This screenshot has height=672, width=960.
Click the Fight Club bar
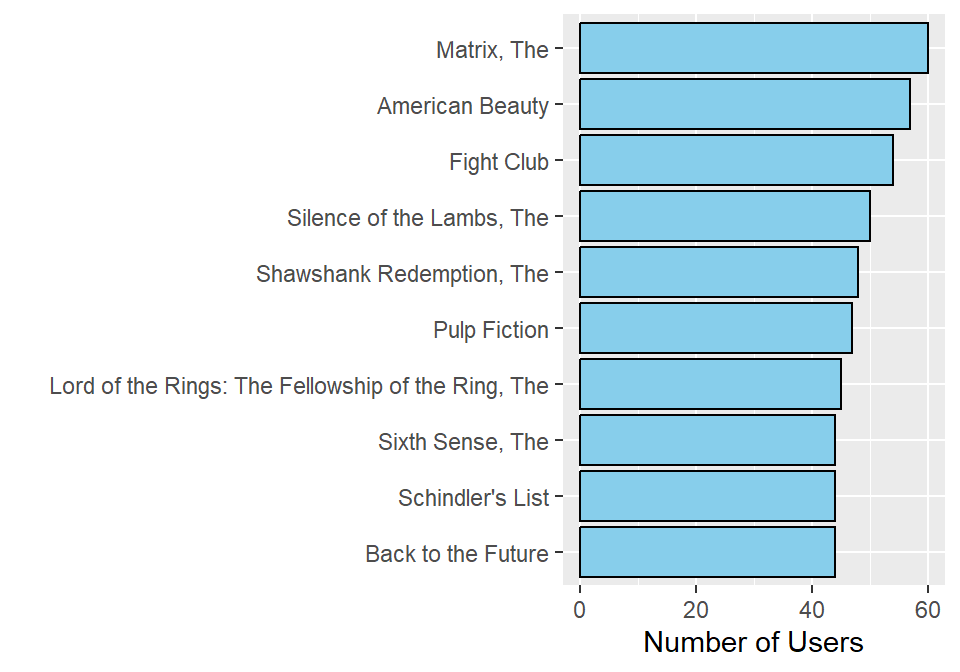point(736,160)
